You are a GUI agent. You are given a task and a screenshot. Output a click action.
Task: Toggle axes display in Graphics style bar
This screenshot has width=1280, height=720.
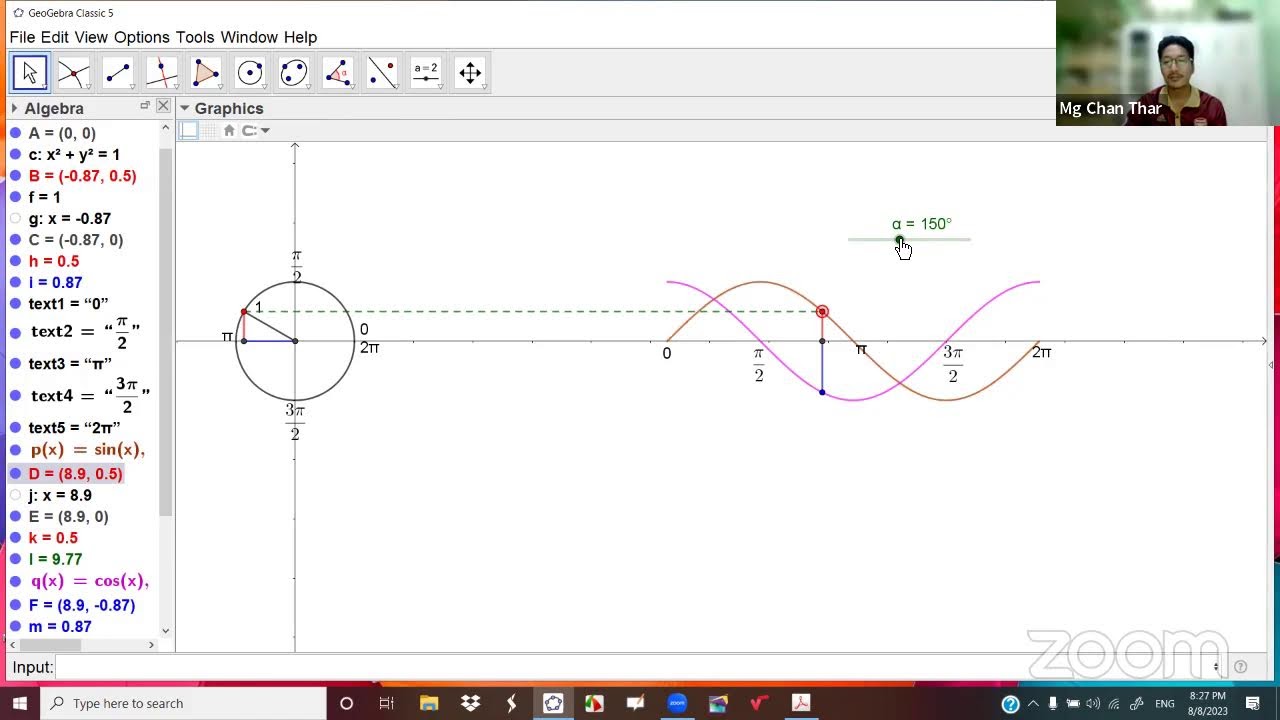189,130
